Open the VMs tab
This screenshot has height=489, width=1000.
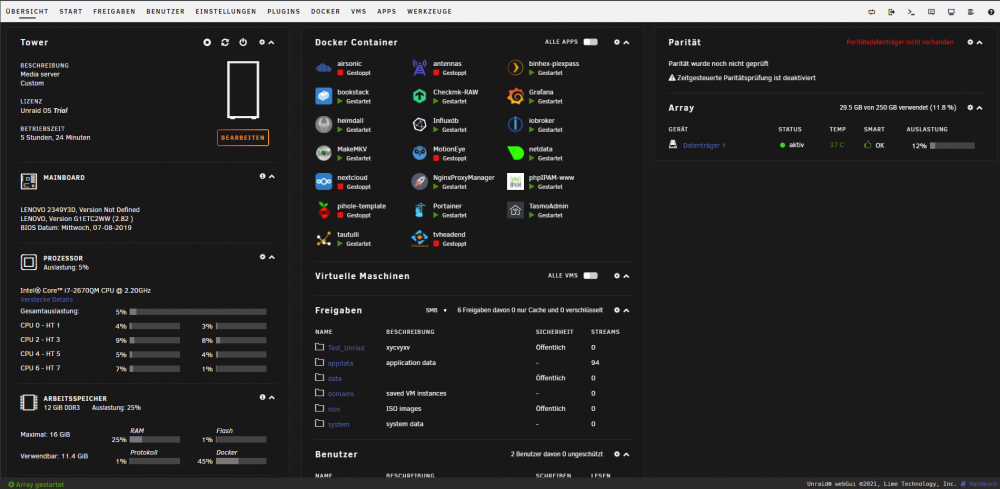pyautogui.click(x=358, y=11)
